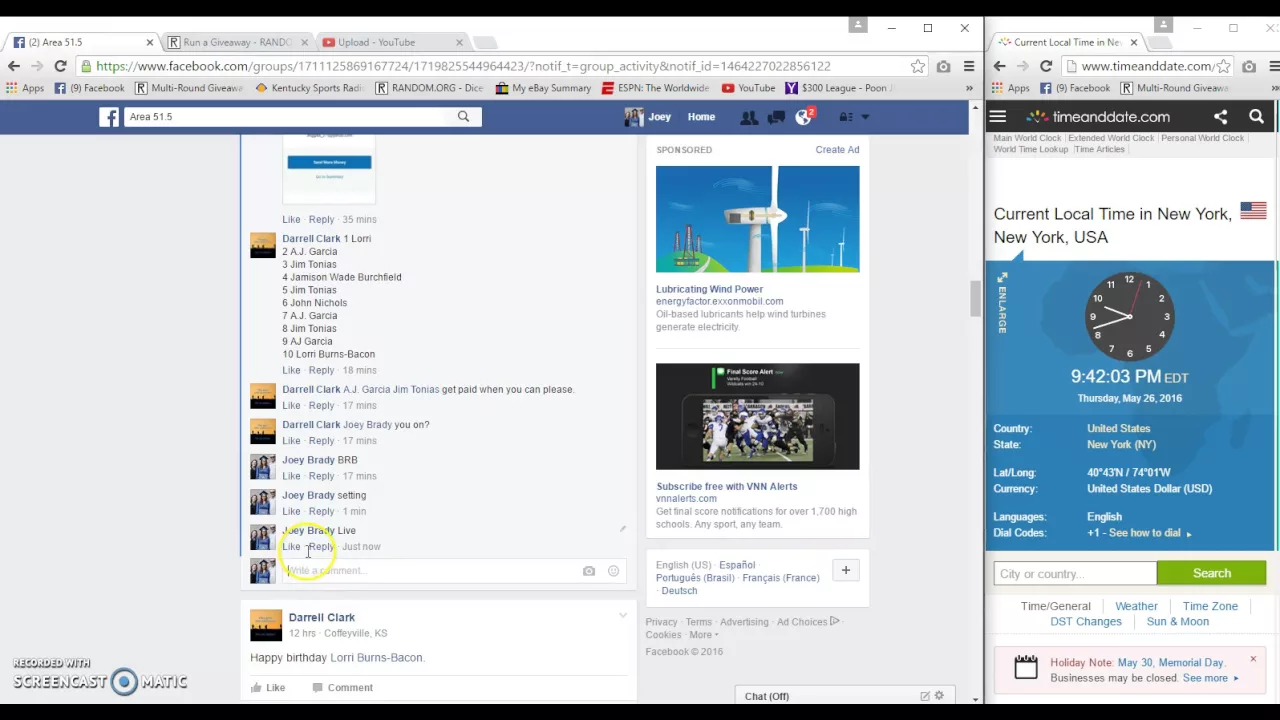Open My eBay Summary bookmark

click(x=542, y=88)
